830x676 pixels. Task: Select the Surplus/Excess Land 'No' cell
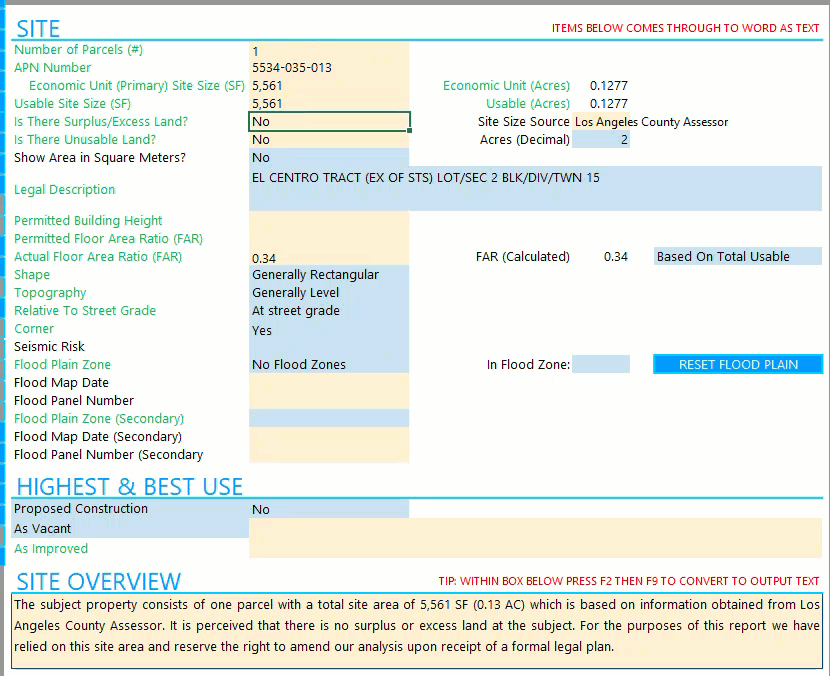click(x=329, y=122)
